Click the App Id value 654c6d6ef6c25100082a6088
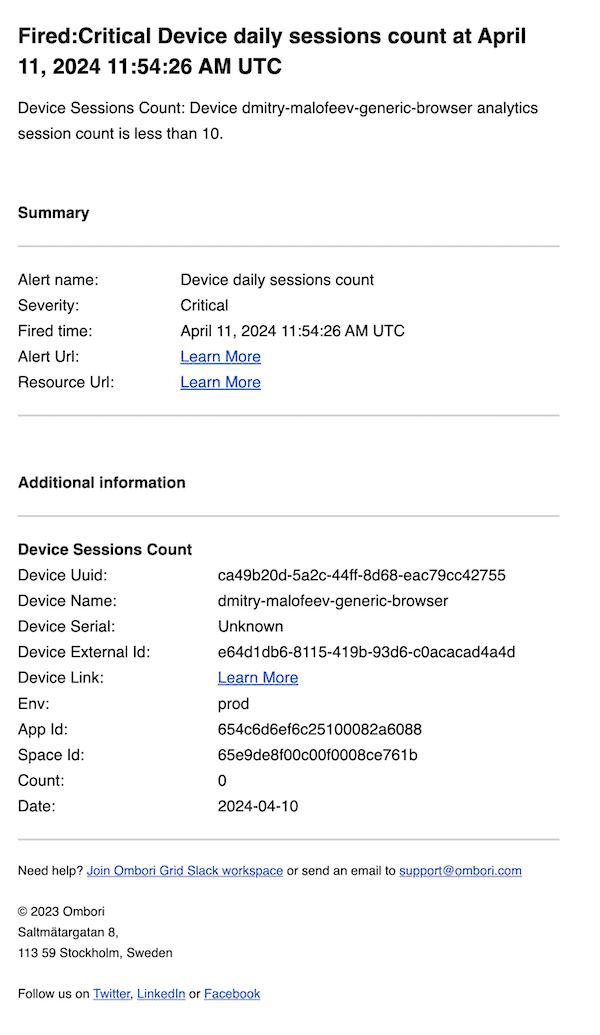 tap(320, 729)
